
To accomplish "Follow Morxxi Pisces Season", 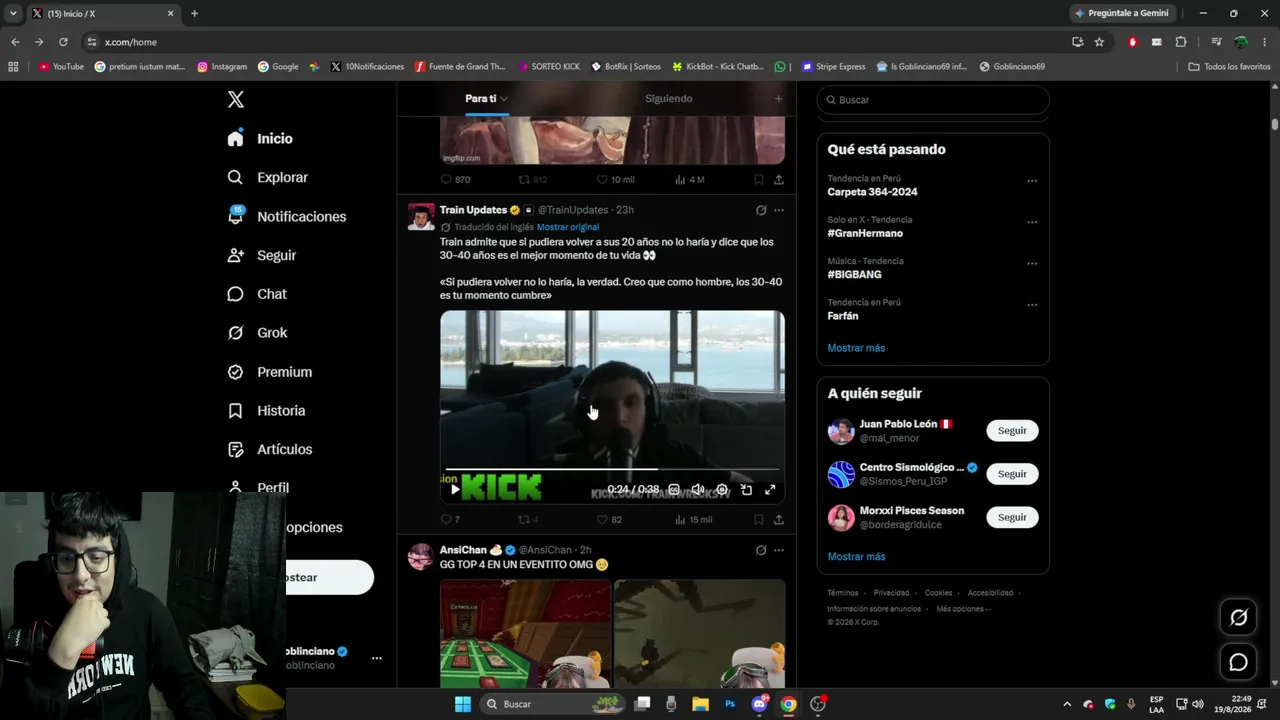I will coord(1012,517).
